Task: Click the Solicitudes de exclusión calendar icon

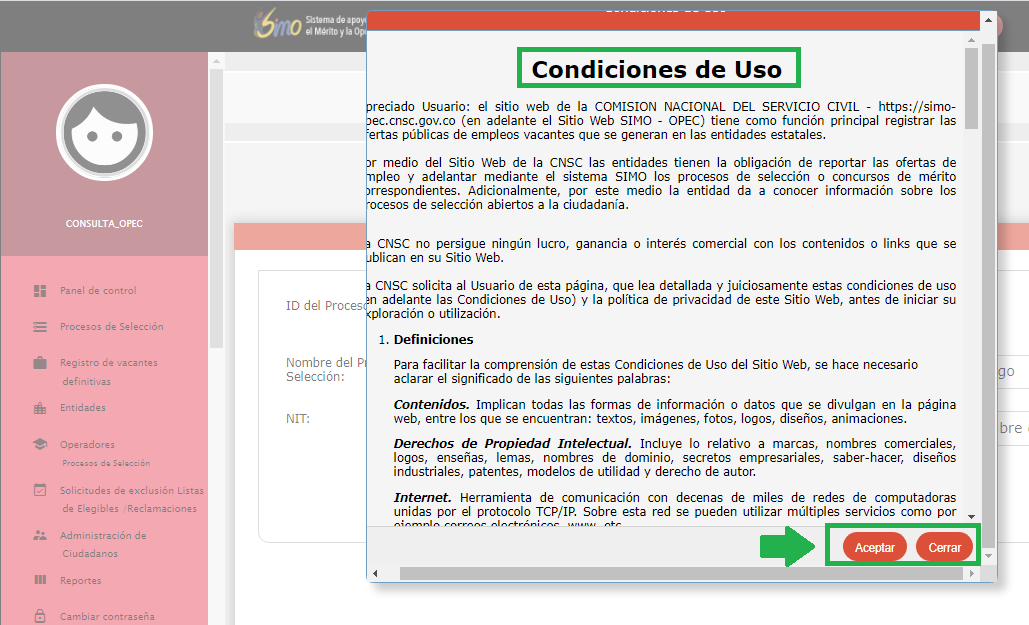Action: pyautogui.click(x=40, y=490)
